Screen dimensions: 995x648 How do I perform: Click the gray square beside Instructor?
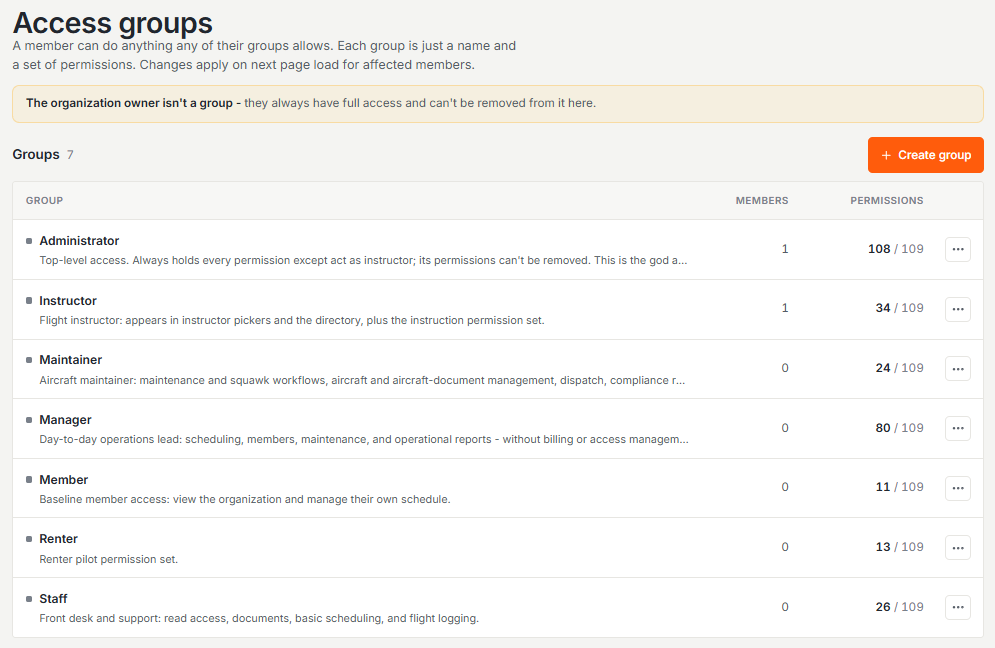[x=29, y=301]
